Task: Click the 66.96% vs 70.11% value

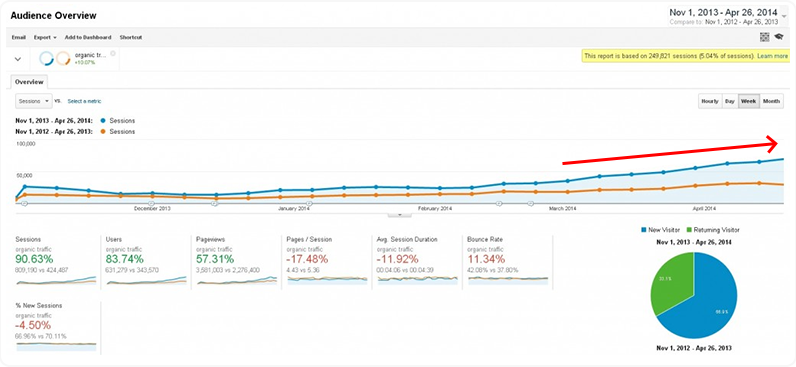Action: 41,336
